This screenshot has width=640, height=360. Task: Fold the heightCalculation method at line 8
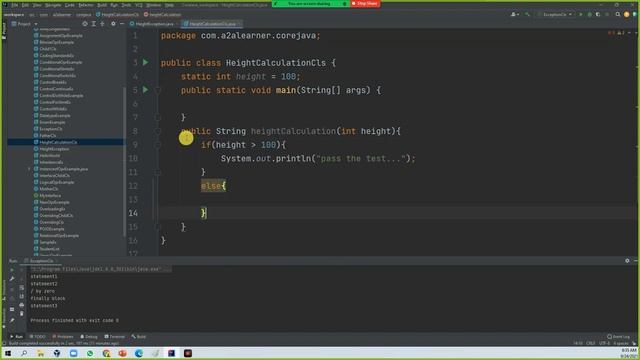(158, 131)
